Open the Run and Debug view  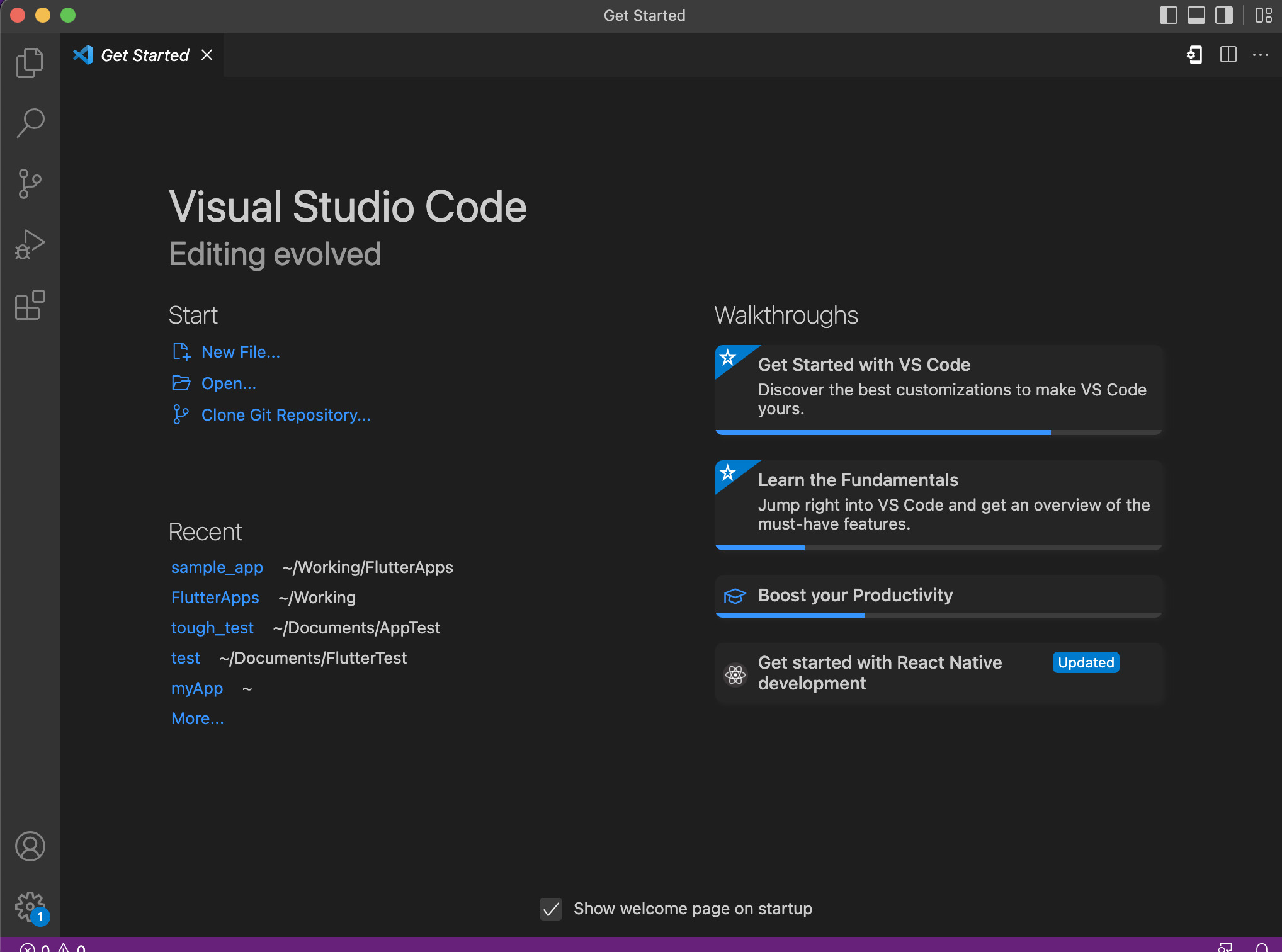coord(30,244)
